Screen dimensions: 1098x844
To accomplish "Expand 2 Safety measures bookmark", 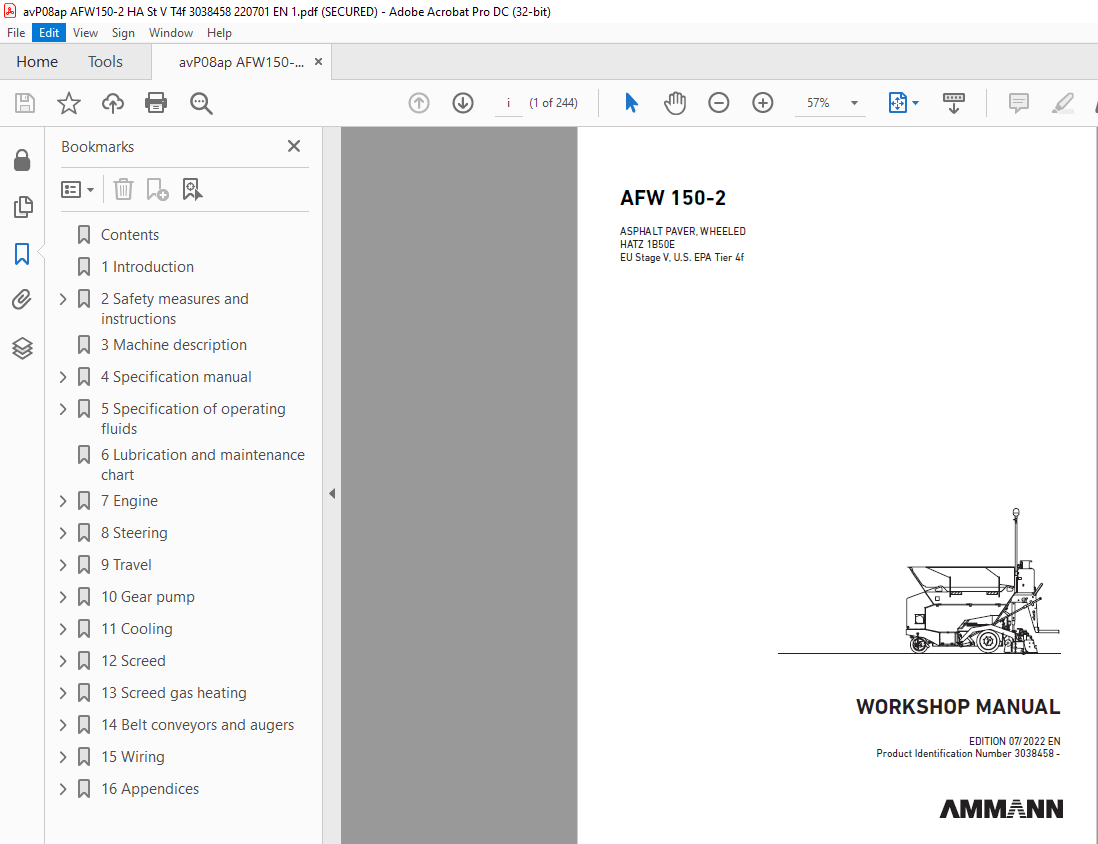I will [63, 299].
